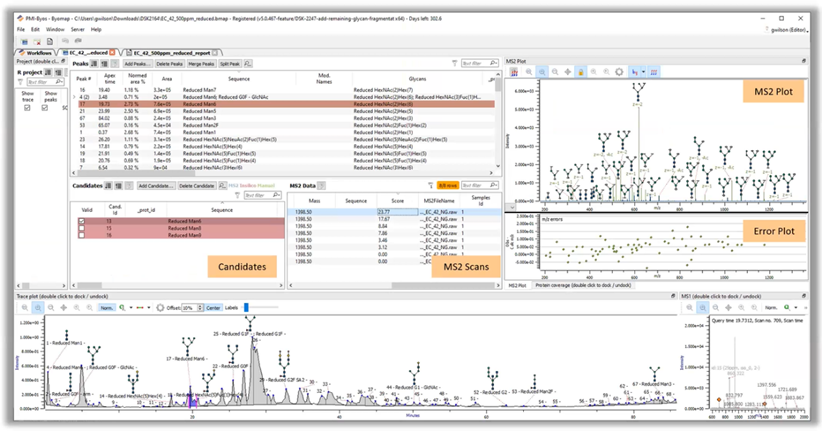Click the Norm. toggle in trace plot
Viewport: 822px width, 431px height.
click(x=107, y=308)
